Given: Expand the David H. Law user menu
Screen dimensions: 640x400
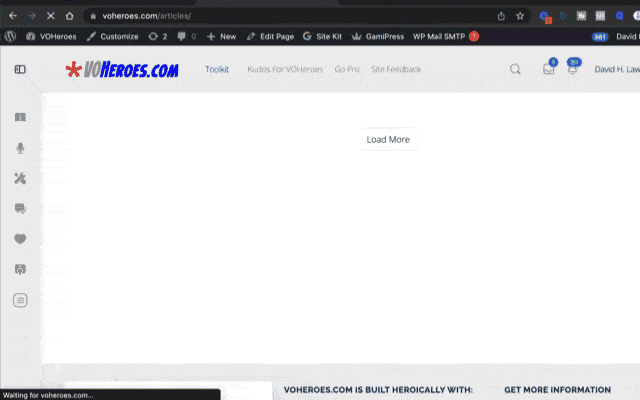Looking at the screenshot, I should click(616, 70).
